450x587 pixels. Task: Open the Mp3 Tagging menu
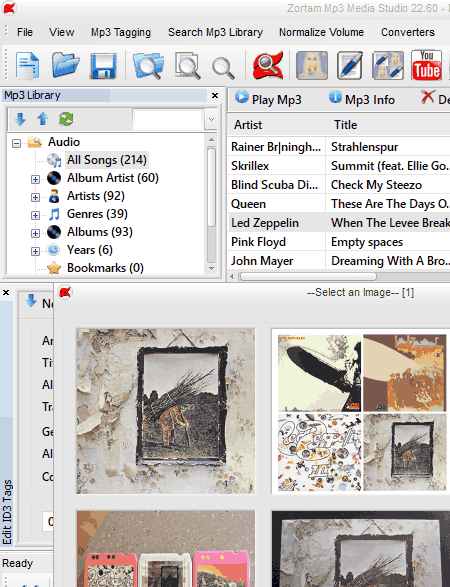[121, 32]
